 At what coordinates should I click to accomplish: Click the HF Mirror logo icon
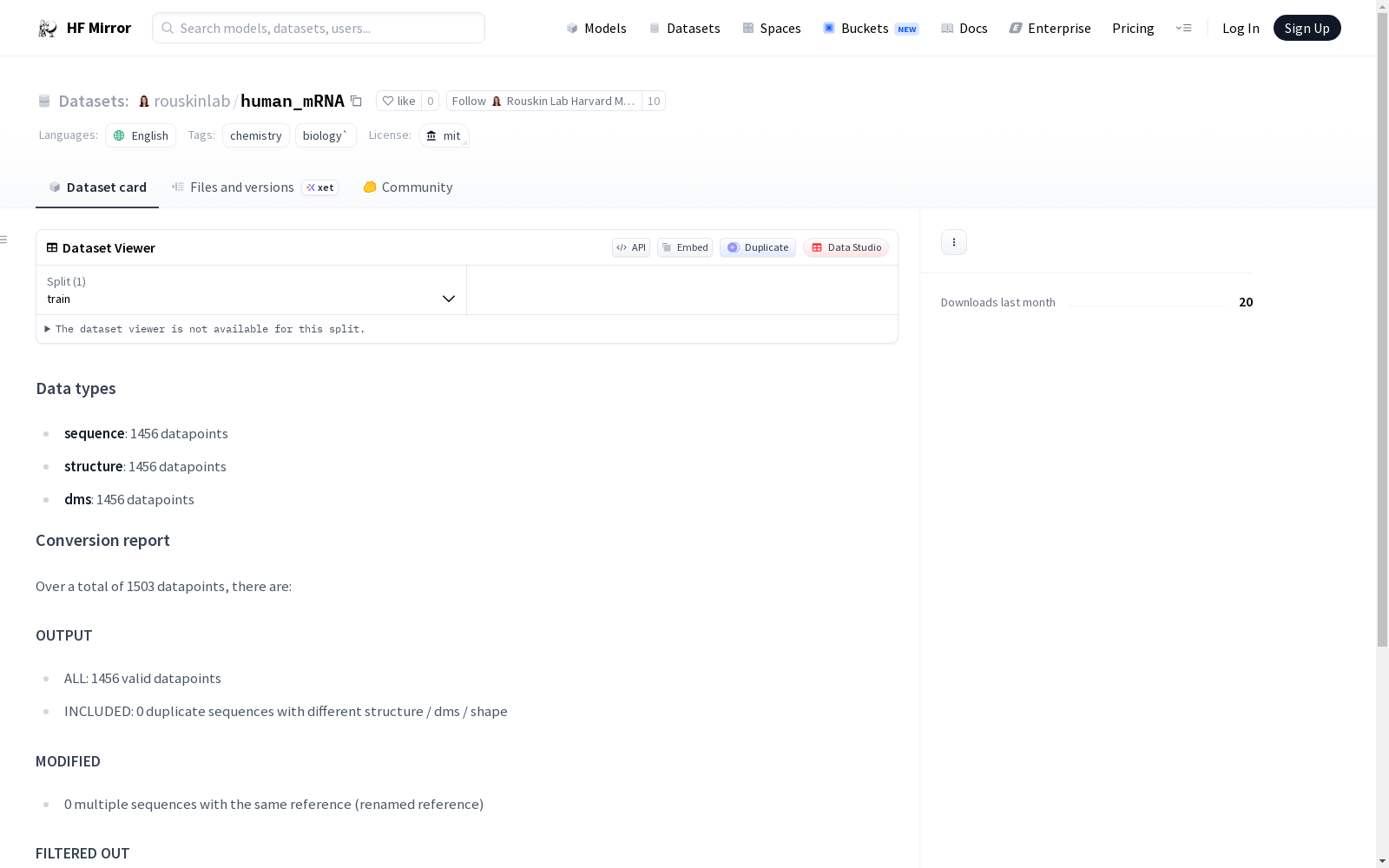click(48, 29)
